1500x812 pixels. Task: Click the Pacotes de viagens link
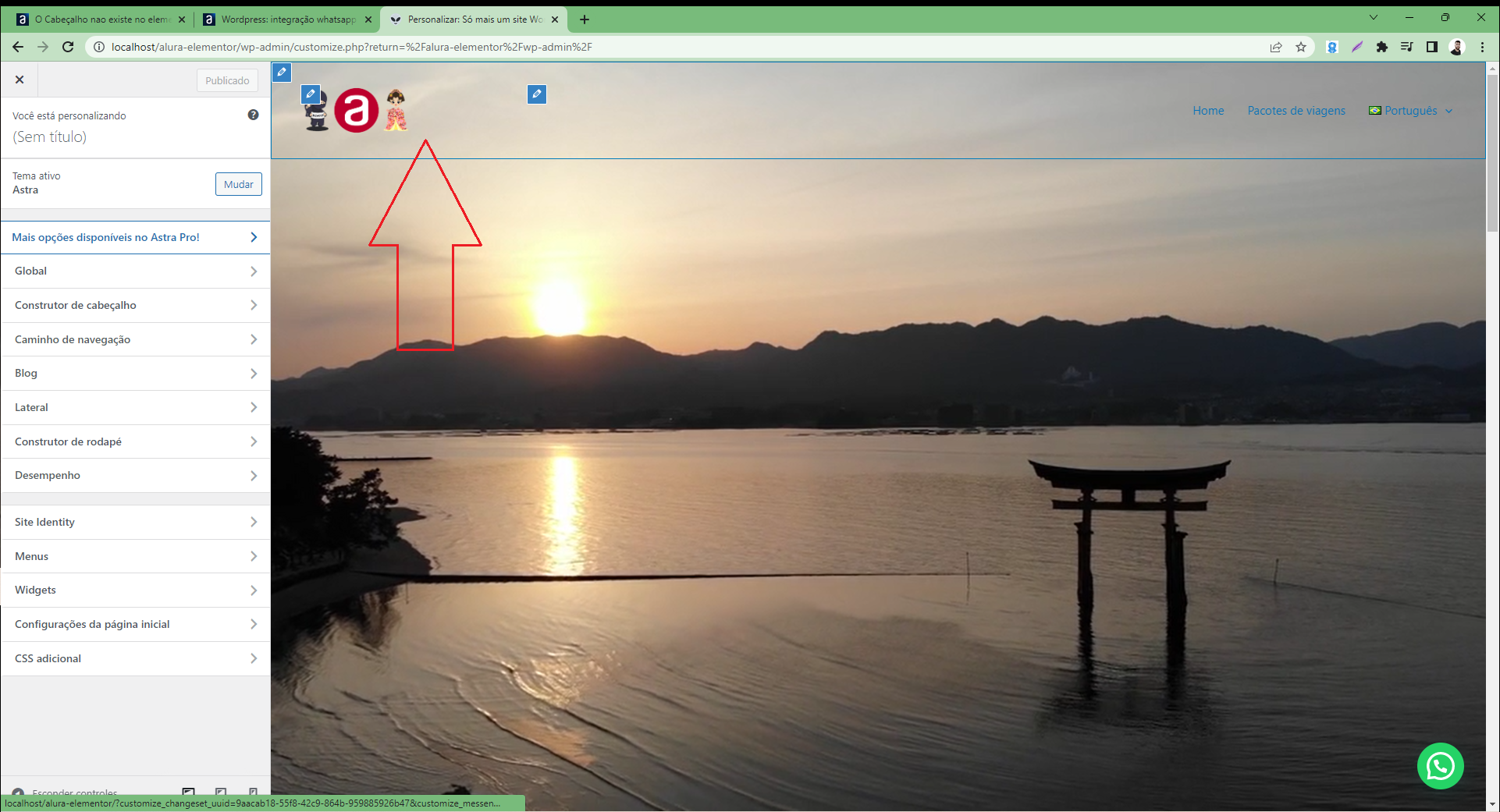click(x=1296, y=111)
